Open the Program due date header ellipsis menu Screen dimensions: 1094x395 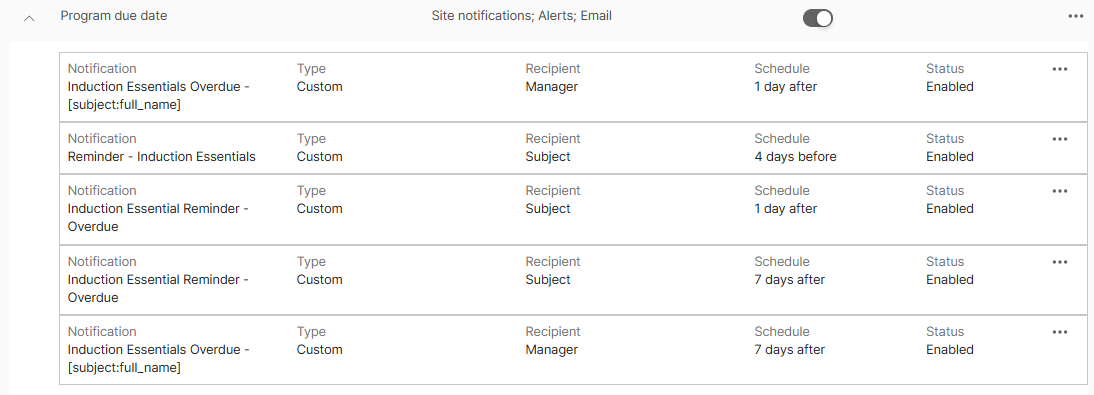click(1075, 16)
